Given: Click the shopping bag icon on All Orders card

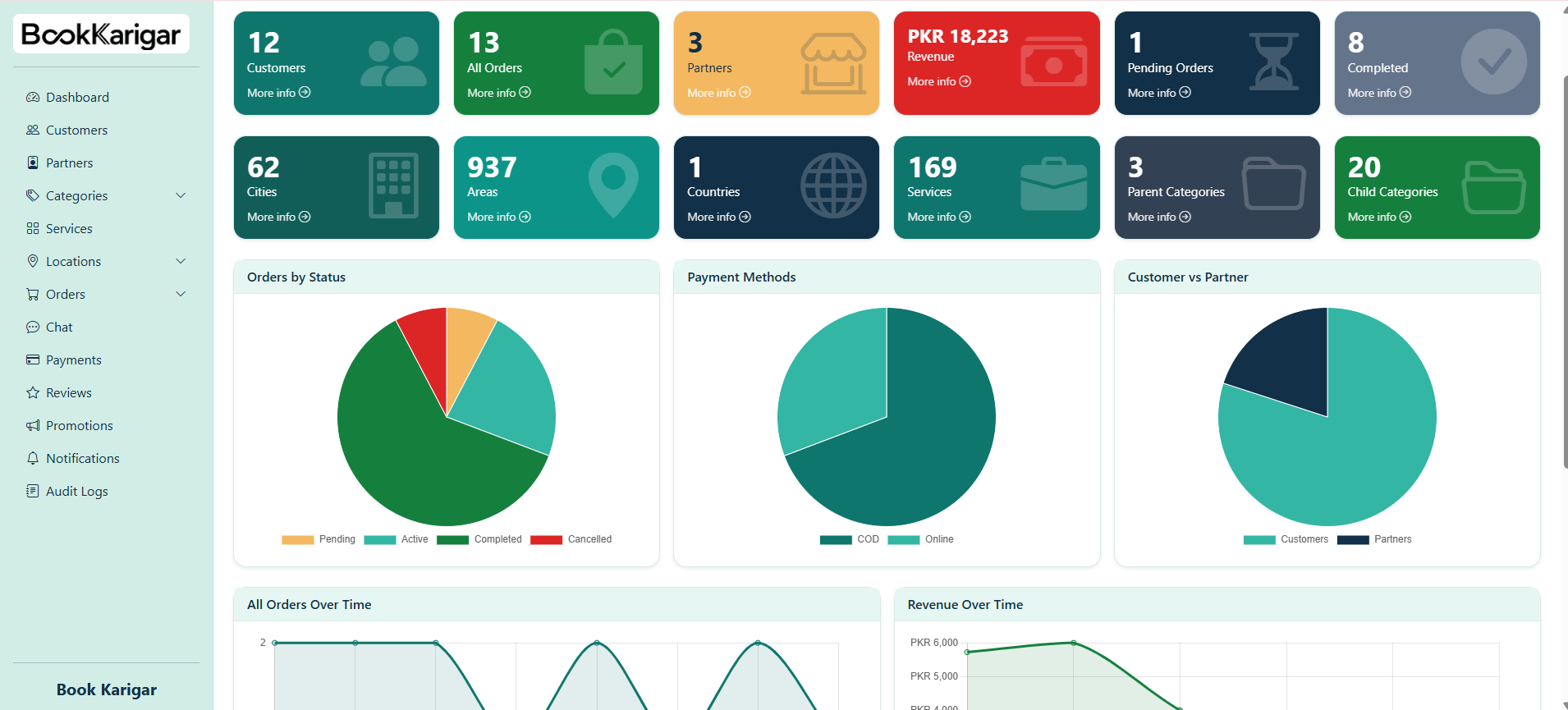Looking at the screenshot, I should [613, 63].
